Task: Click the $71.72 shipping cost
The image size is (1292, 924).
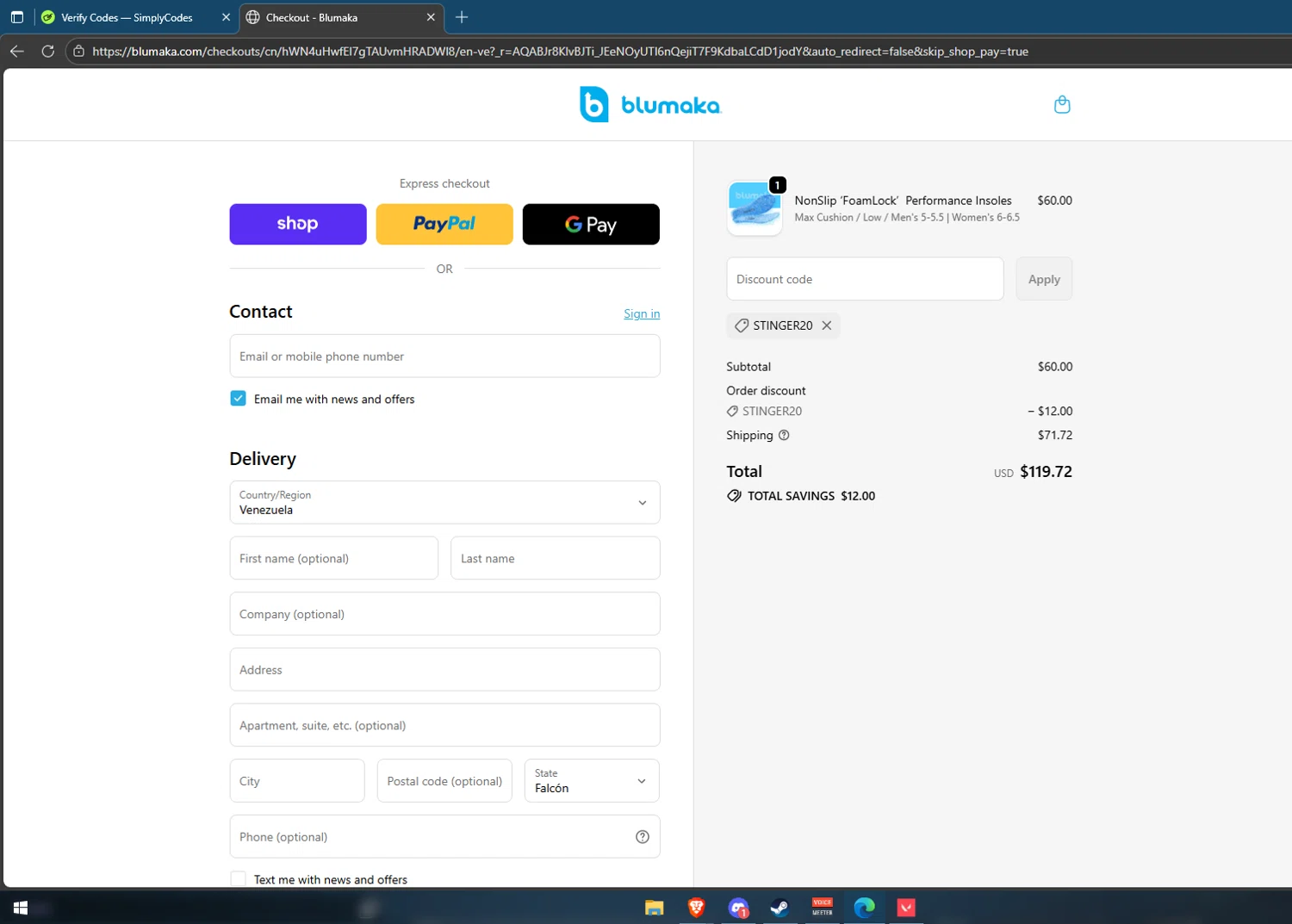Action: 1055,435
